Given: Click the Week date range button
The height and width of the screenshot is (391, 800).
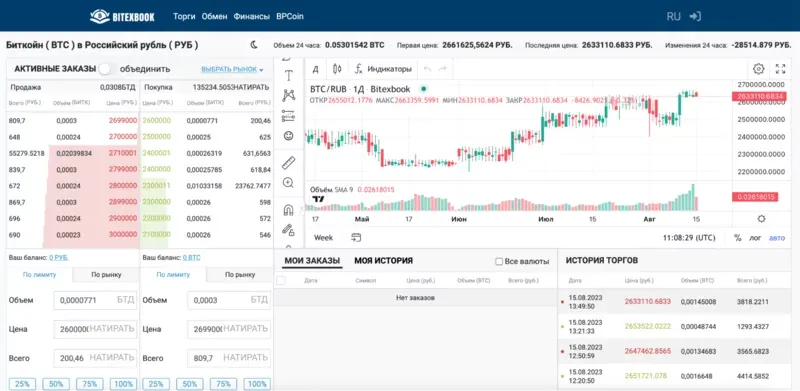Looking at the screenshot, I should 323,237.
